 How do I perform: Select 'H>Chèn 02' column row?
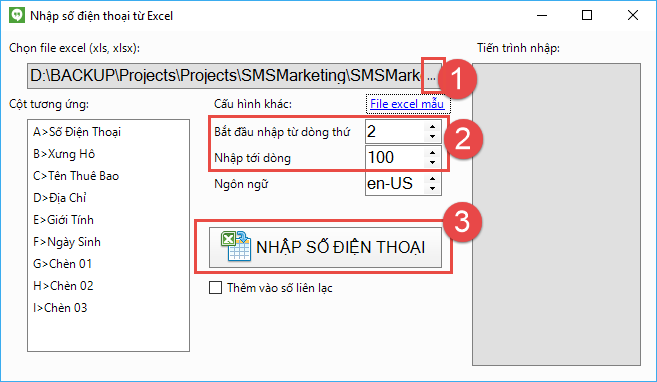(108, 286)
